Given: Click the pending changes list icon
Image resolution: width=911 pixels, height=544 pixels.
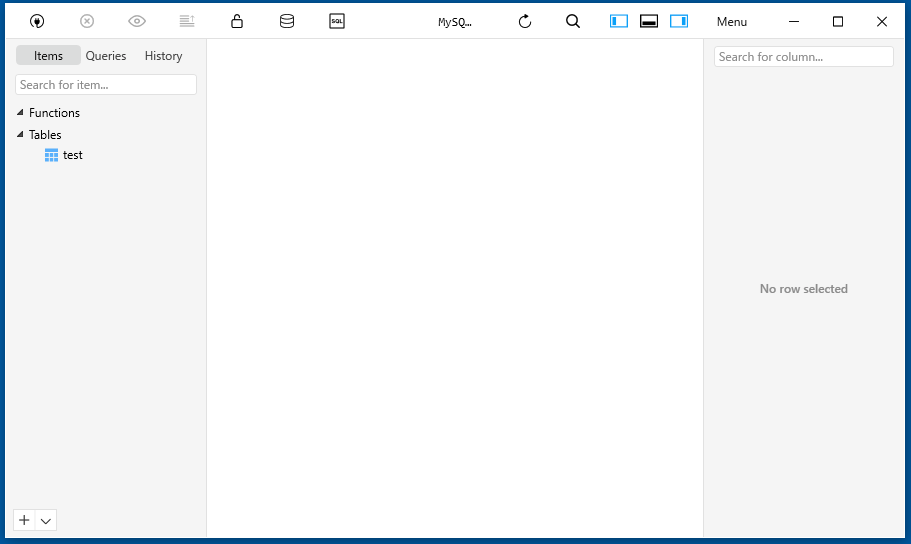Looking at the screenshot, I should (x=187, y=22).
